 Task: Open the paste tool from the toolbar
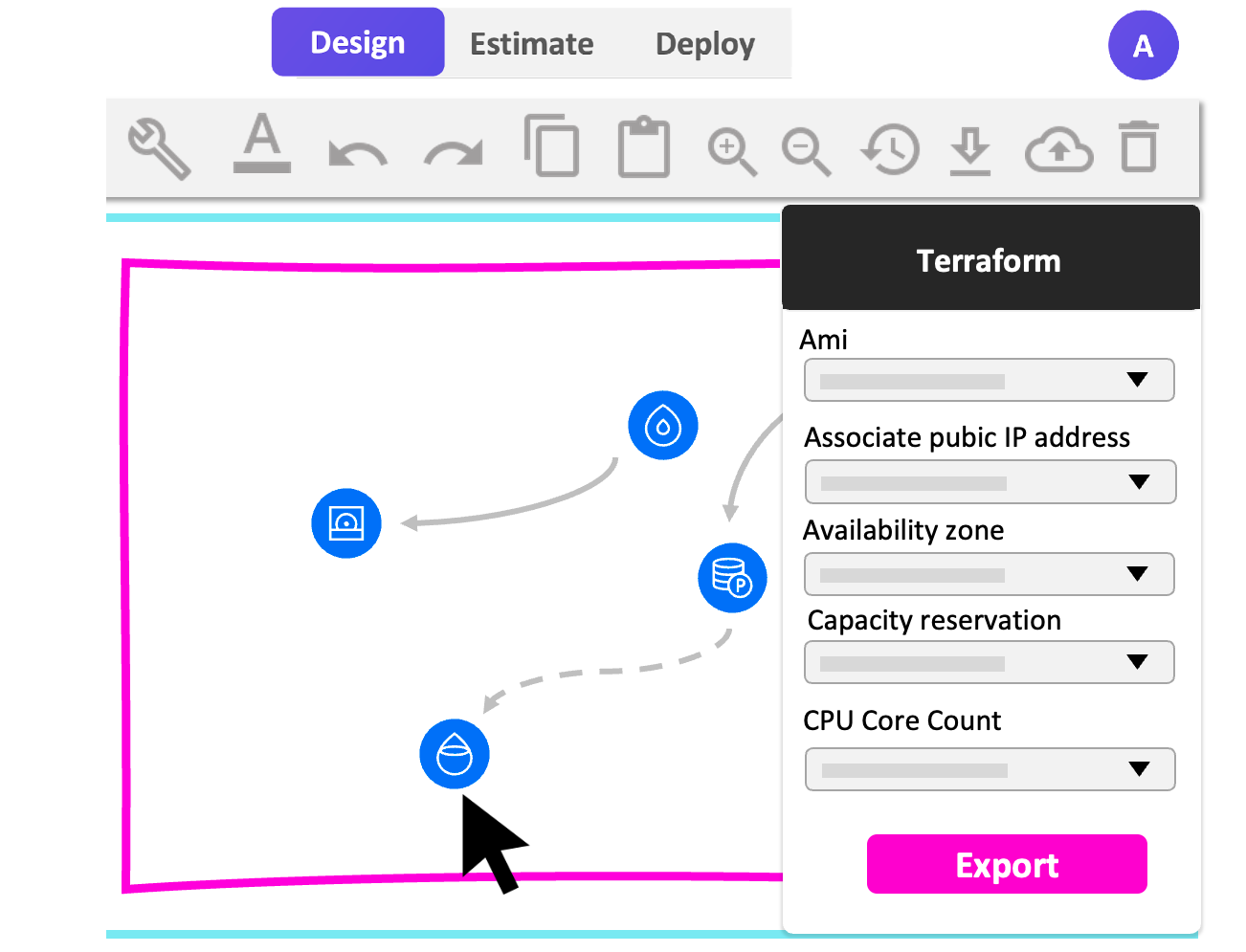[x=643, y=148]
